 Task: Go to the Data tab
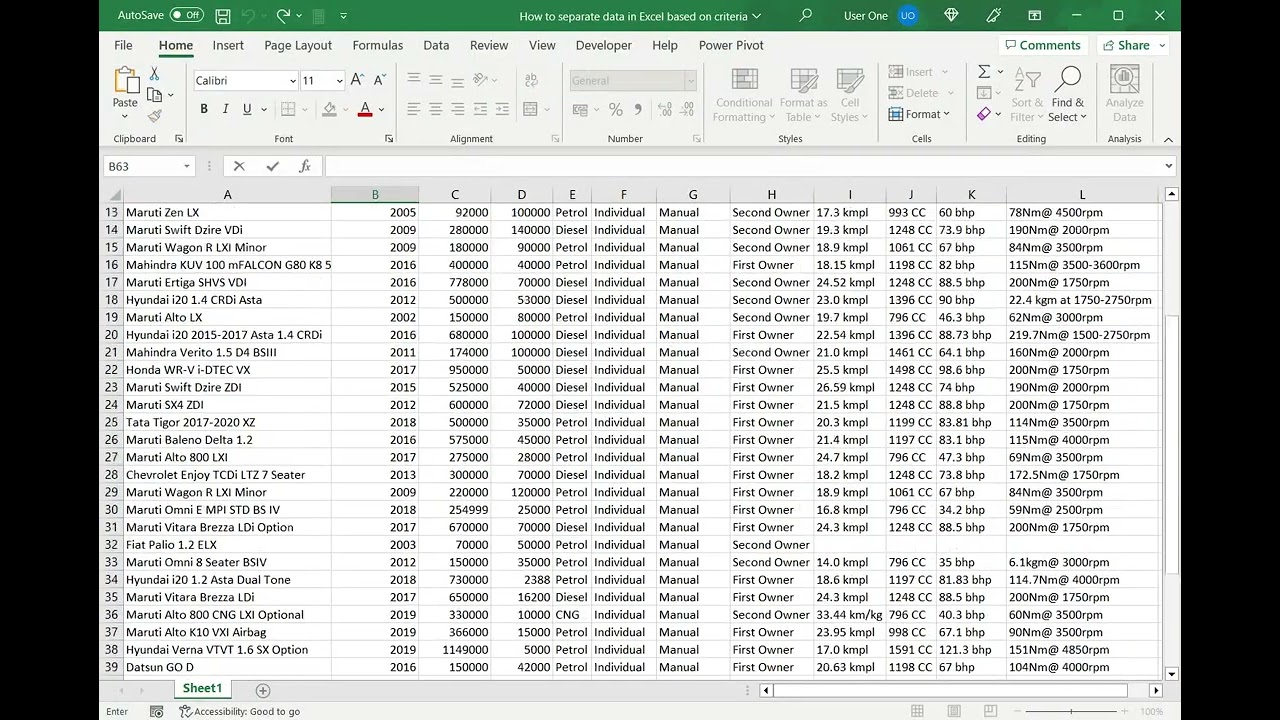coord(436,45)
